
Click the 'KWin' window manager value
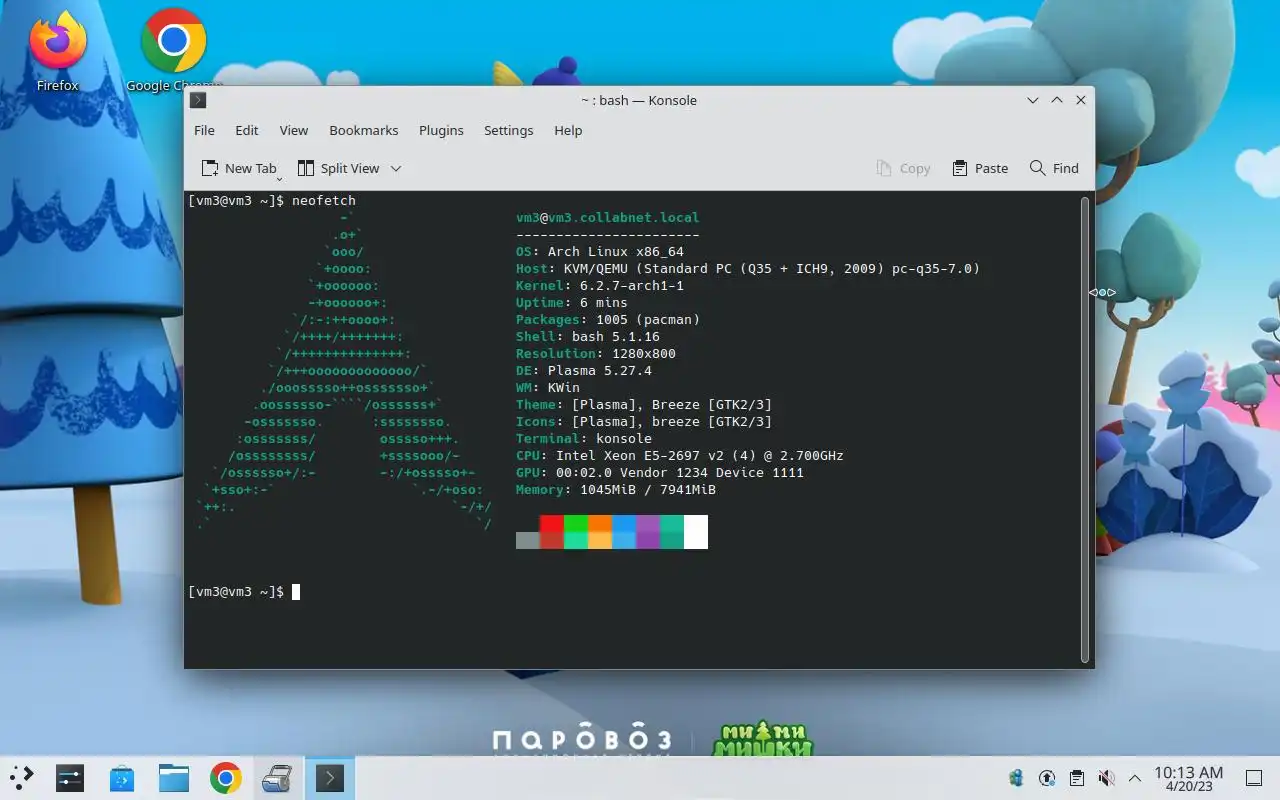(x=564, y=388)
